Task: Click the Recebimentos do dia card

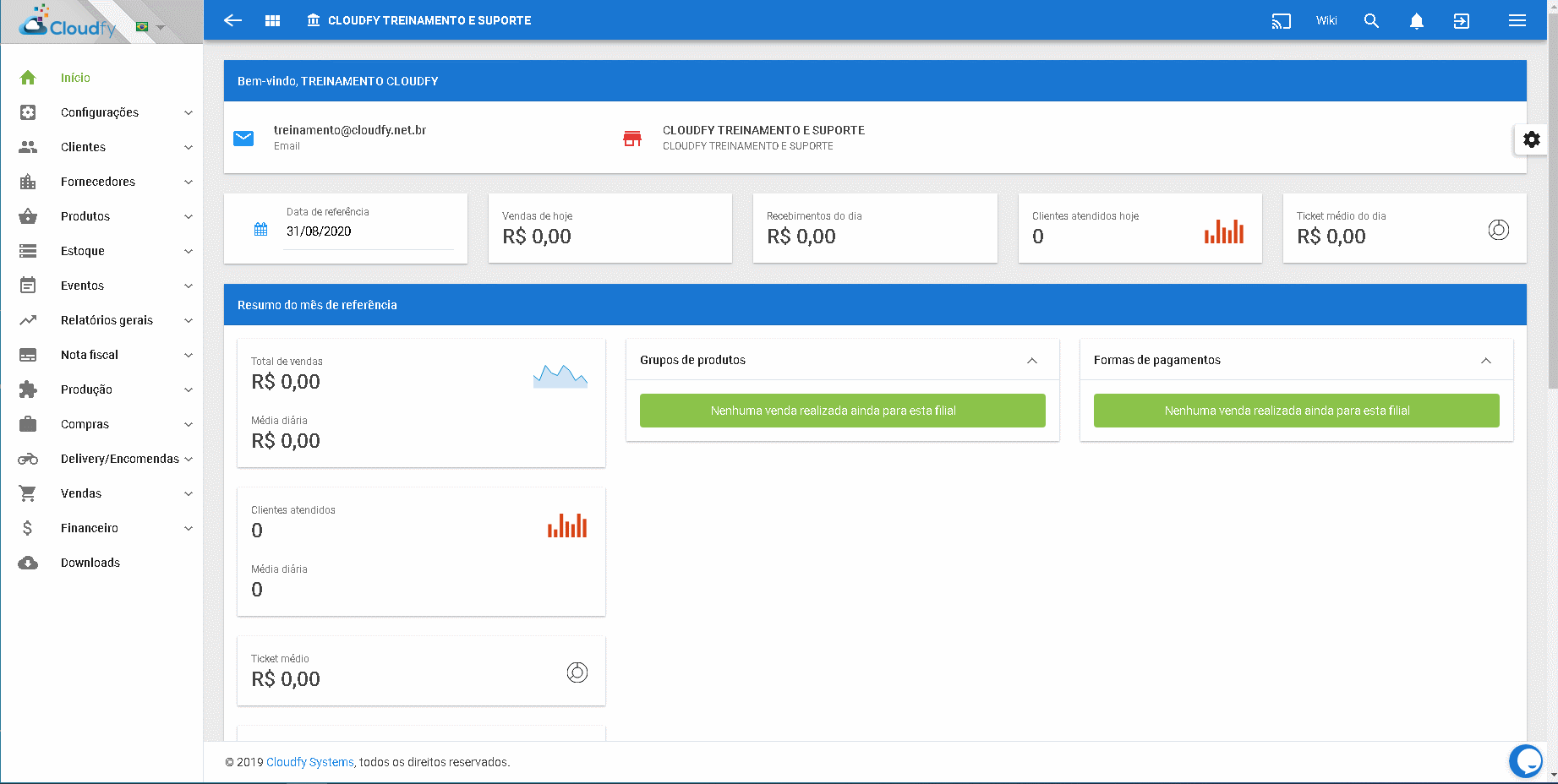Action: tap(874, 228)
